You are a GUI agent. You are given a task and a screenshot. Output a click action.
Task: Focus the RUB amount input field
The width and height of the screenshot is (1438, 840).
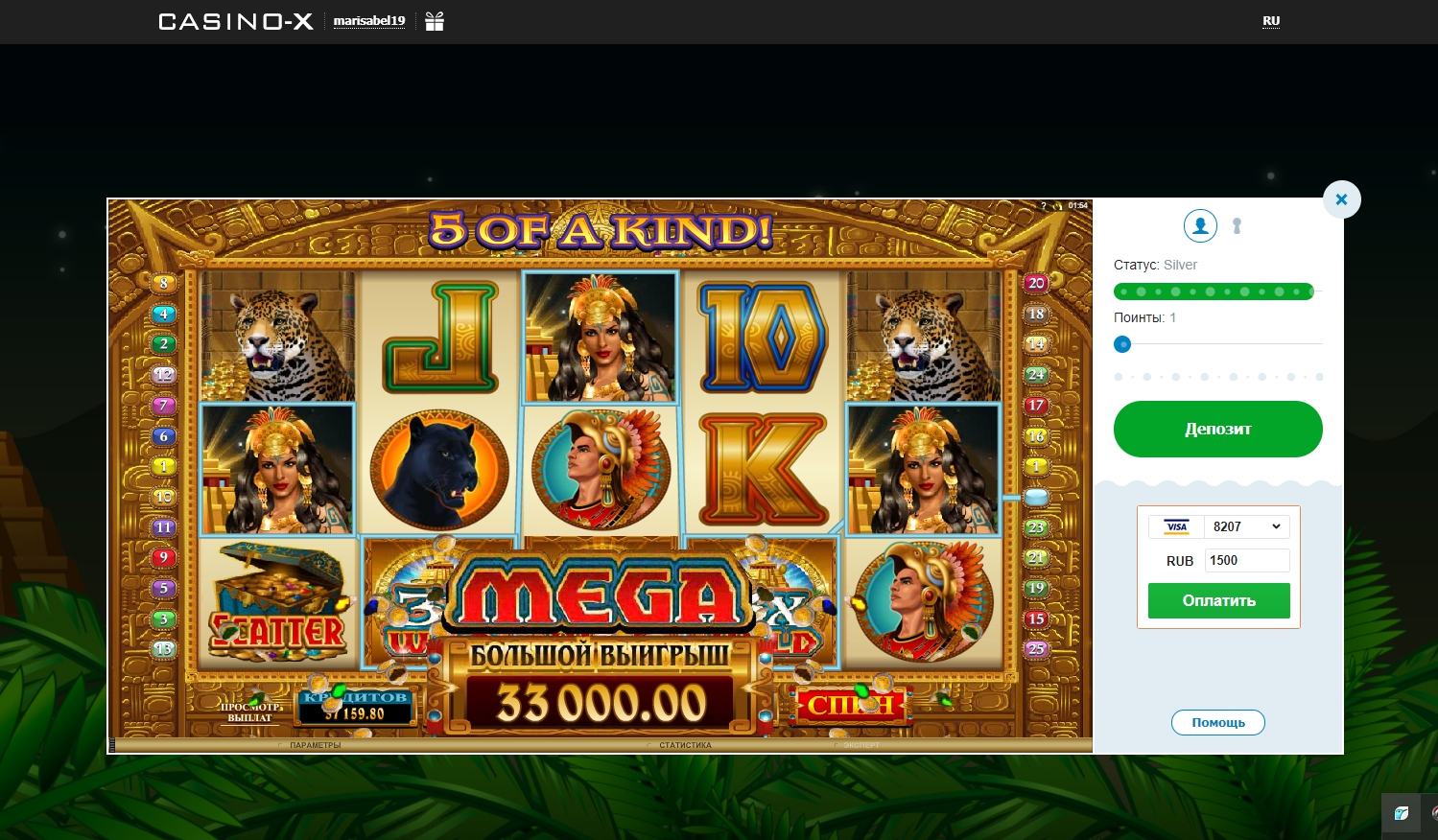coord(1247,560)
